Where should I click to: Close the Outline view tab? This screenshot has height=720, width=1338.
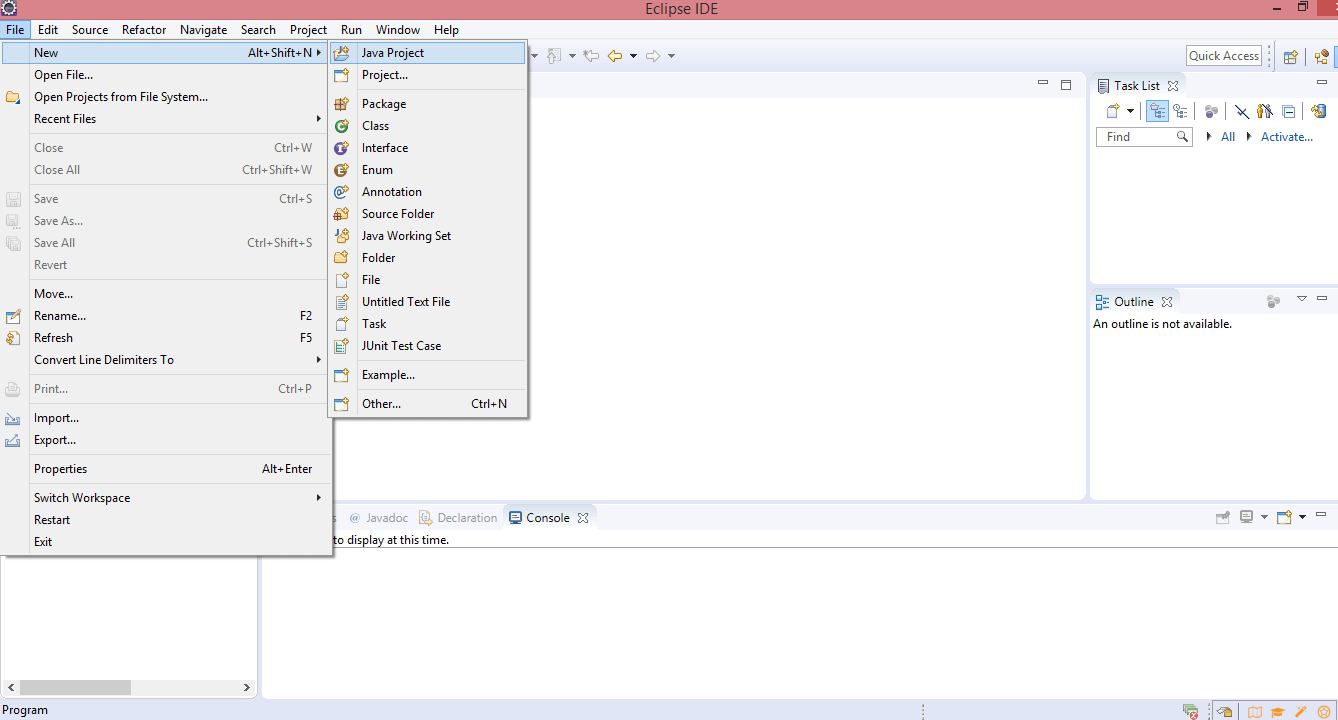pyautogui.click(x=1166, y=301)
